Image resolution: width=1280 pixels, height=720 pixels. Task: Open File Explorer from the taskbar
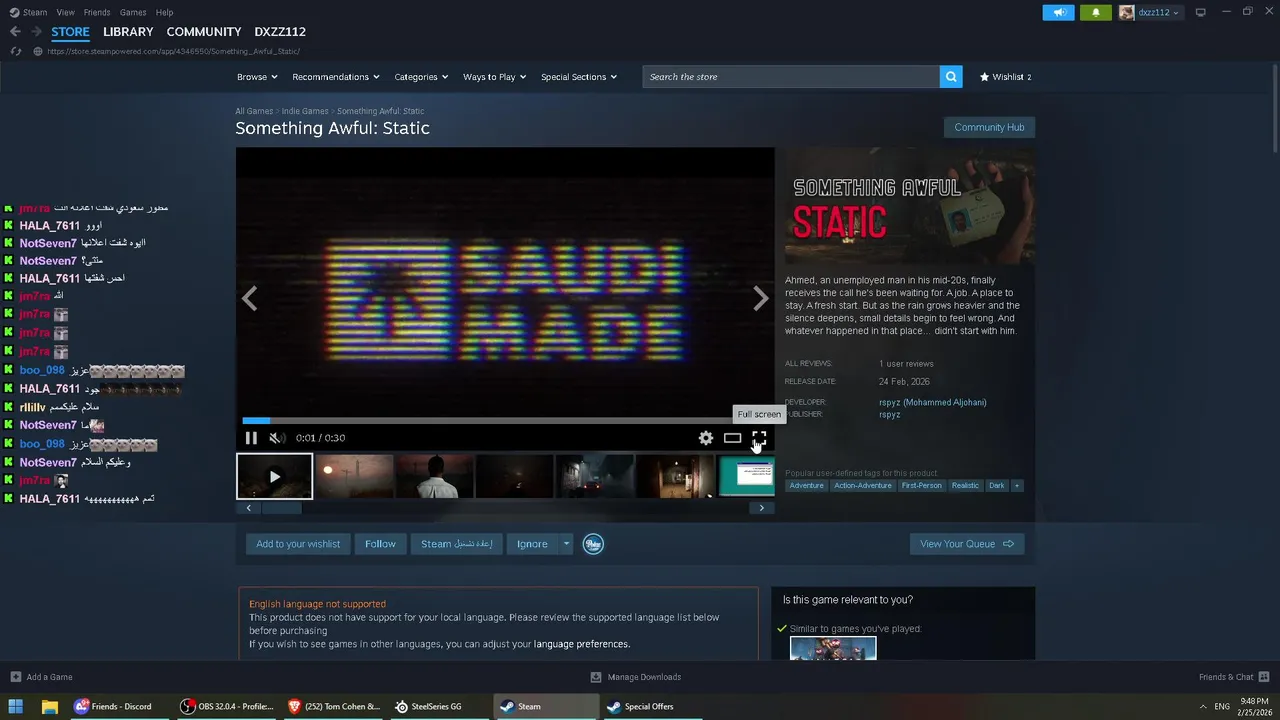49,706
